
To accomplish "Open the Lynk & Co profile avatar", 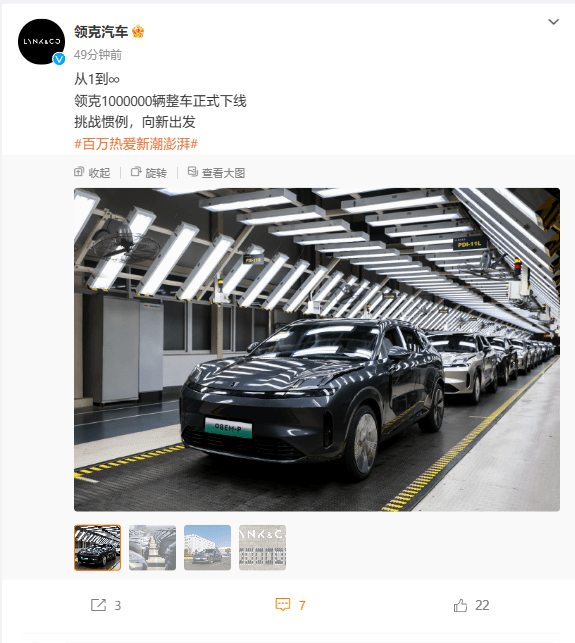I will [x=41, y=41].
